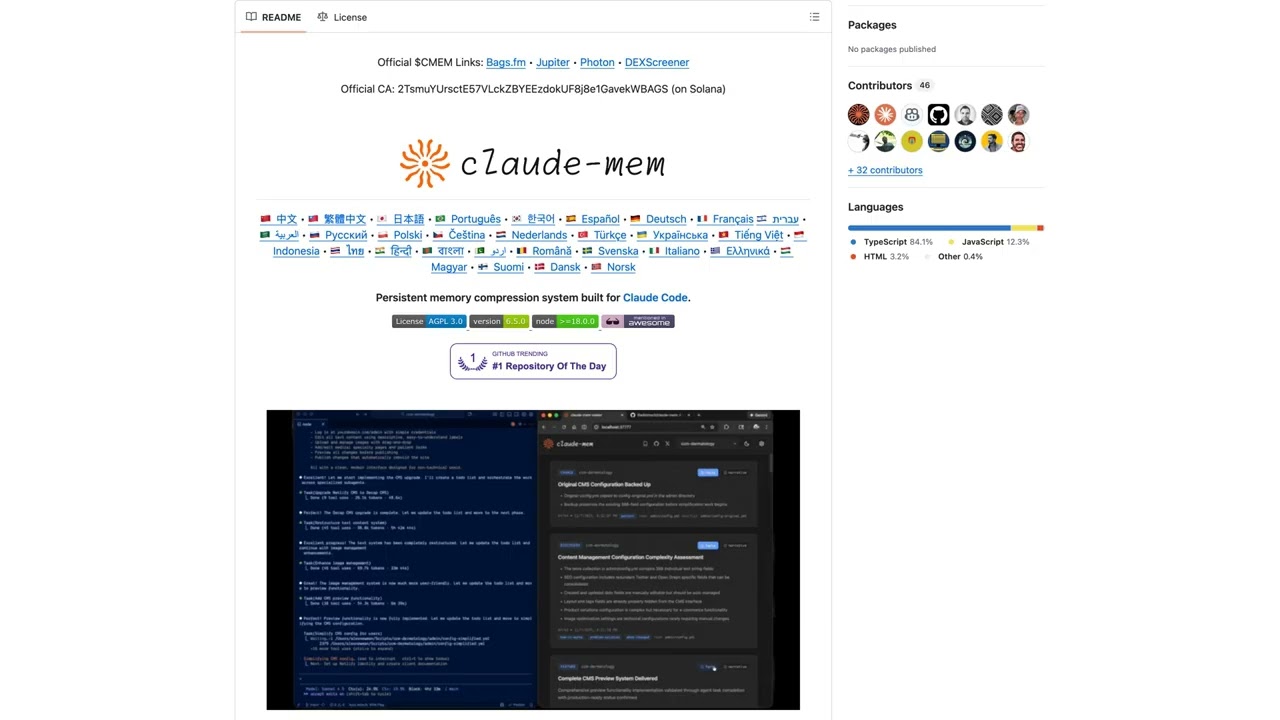The width and height of the screenshot is (1280, 720).
Task: Click the scales icon beside License
Action: click(x=322, y=17)
